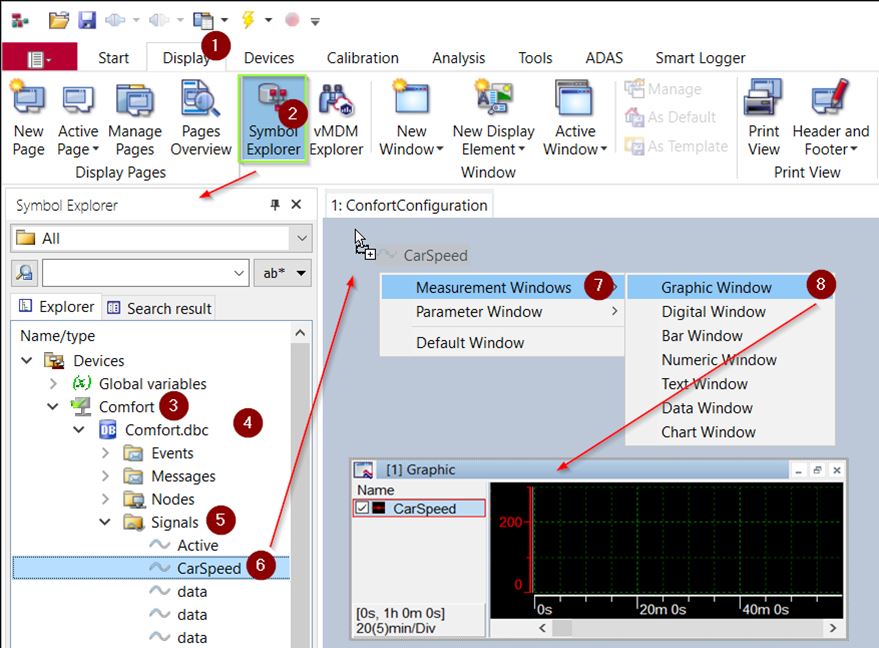
Task: Select the CarSpeed signal in the tree
Action: 209,568
